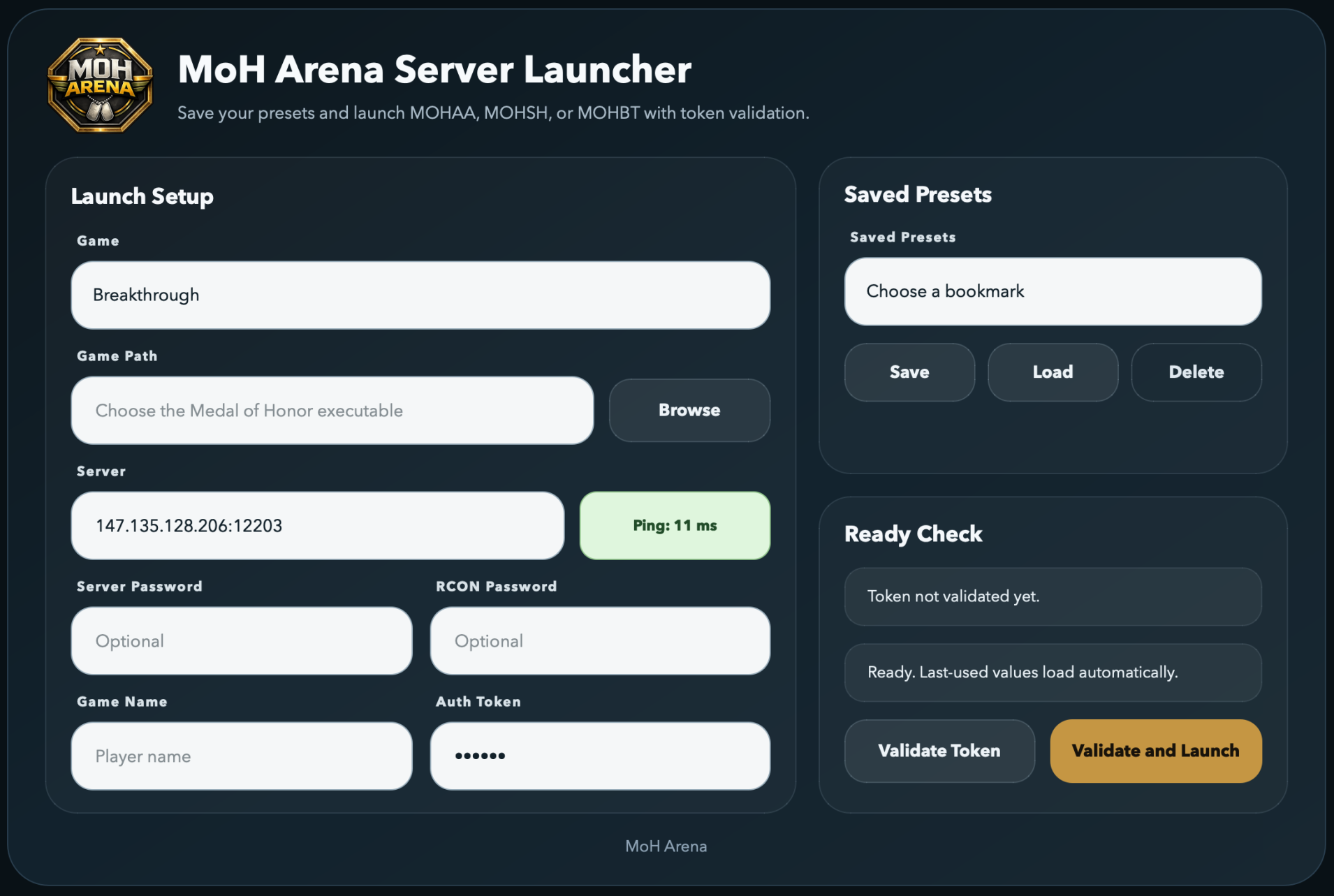Click the Ready status message box
1334x896 pixels.
(x=1052, y=673)
